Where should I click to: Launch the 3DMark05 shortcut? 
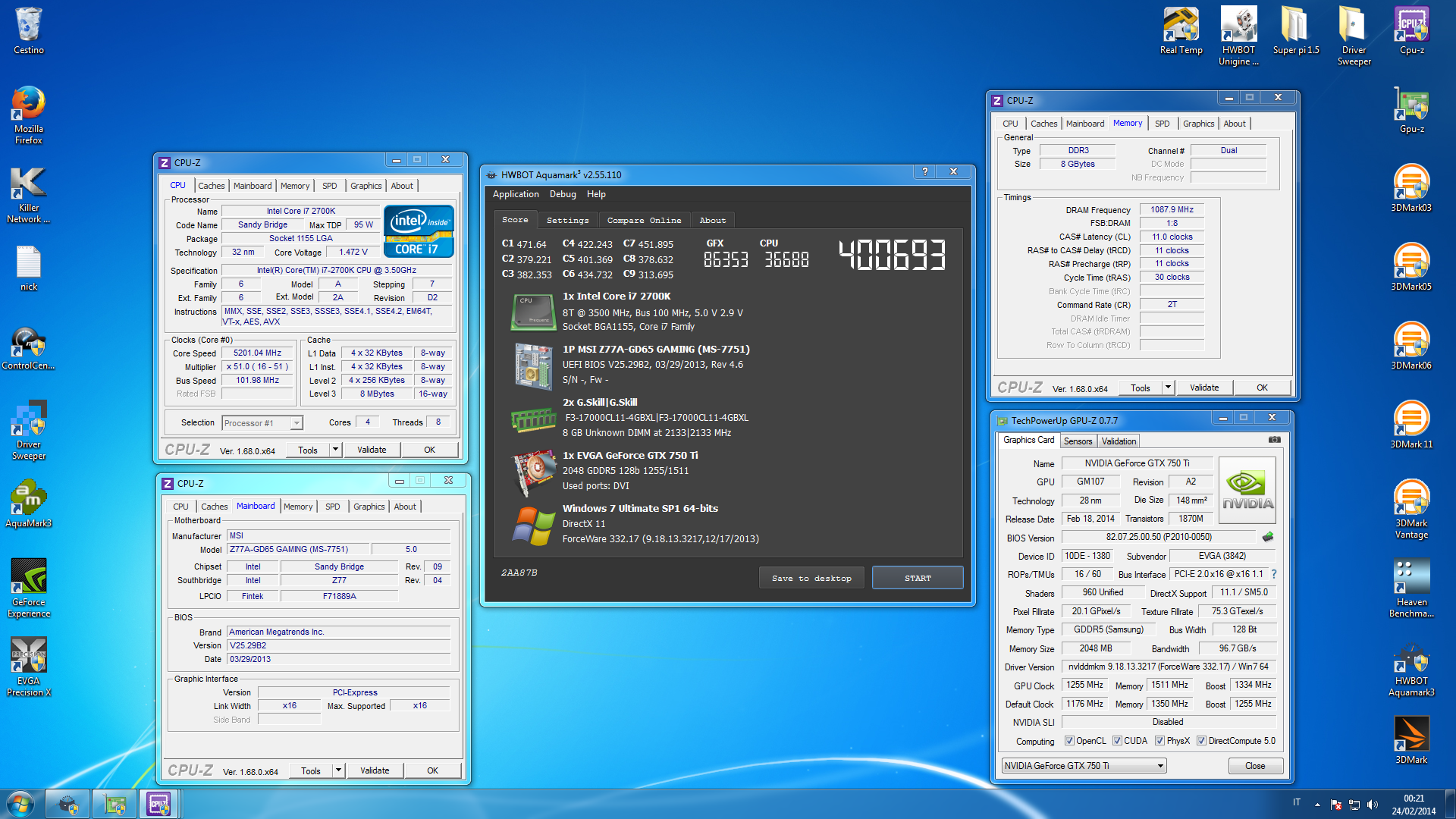pos(1411,268)
